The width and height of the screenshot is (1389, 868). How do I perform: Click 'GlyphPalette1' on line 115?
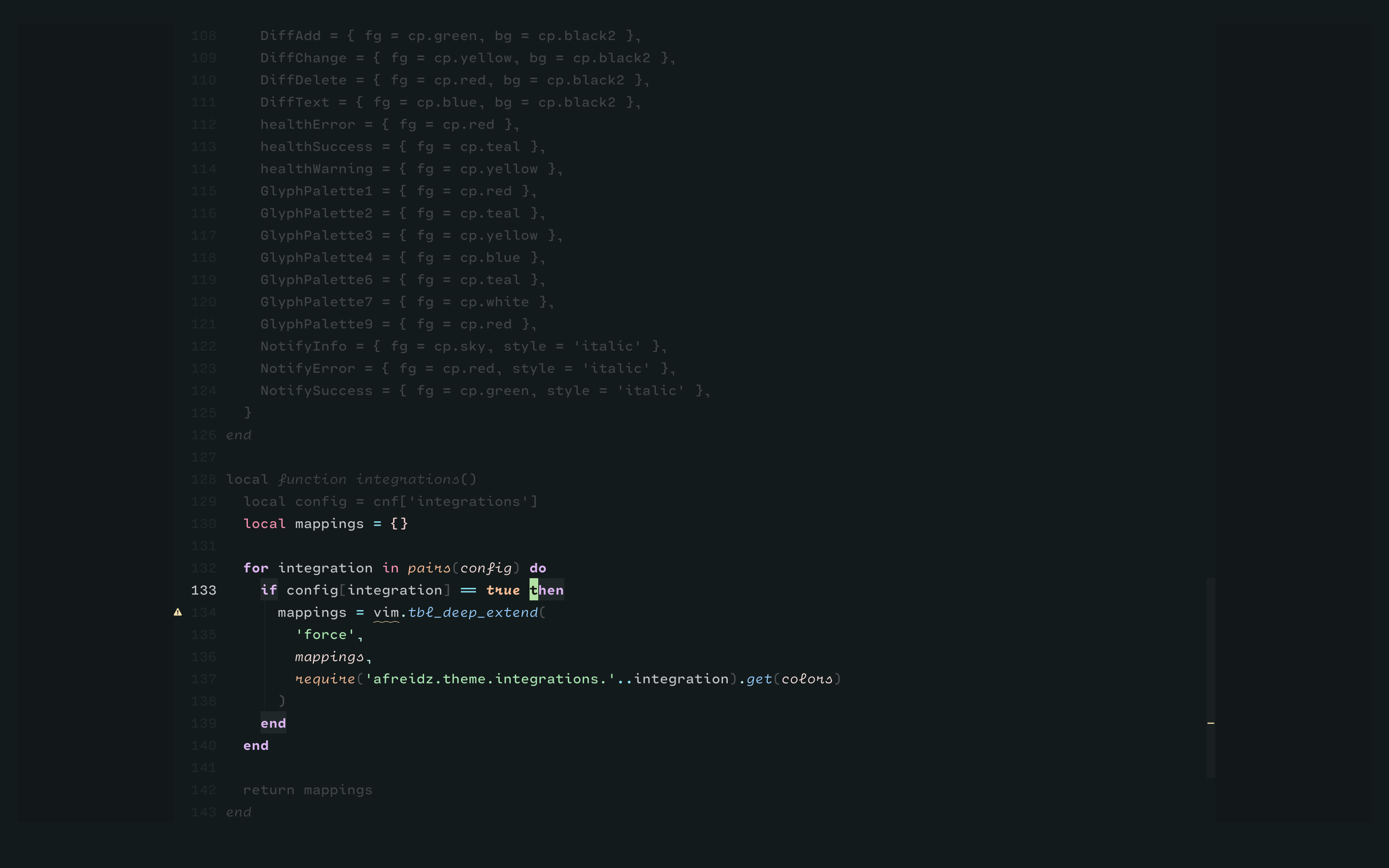pyautogui.click(x=316, y=191)
